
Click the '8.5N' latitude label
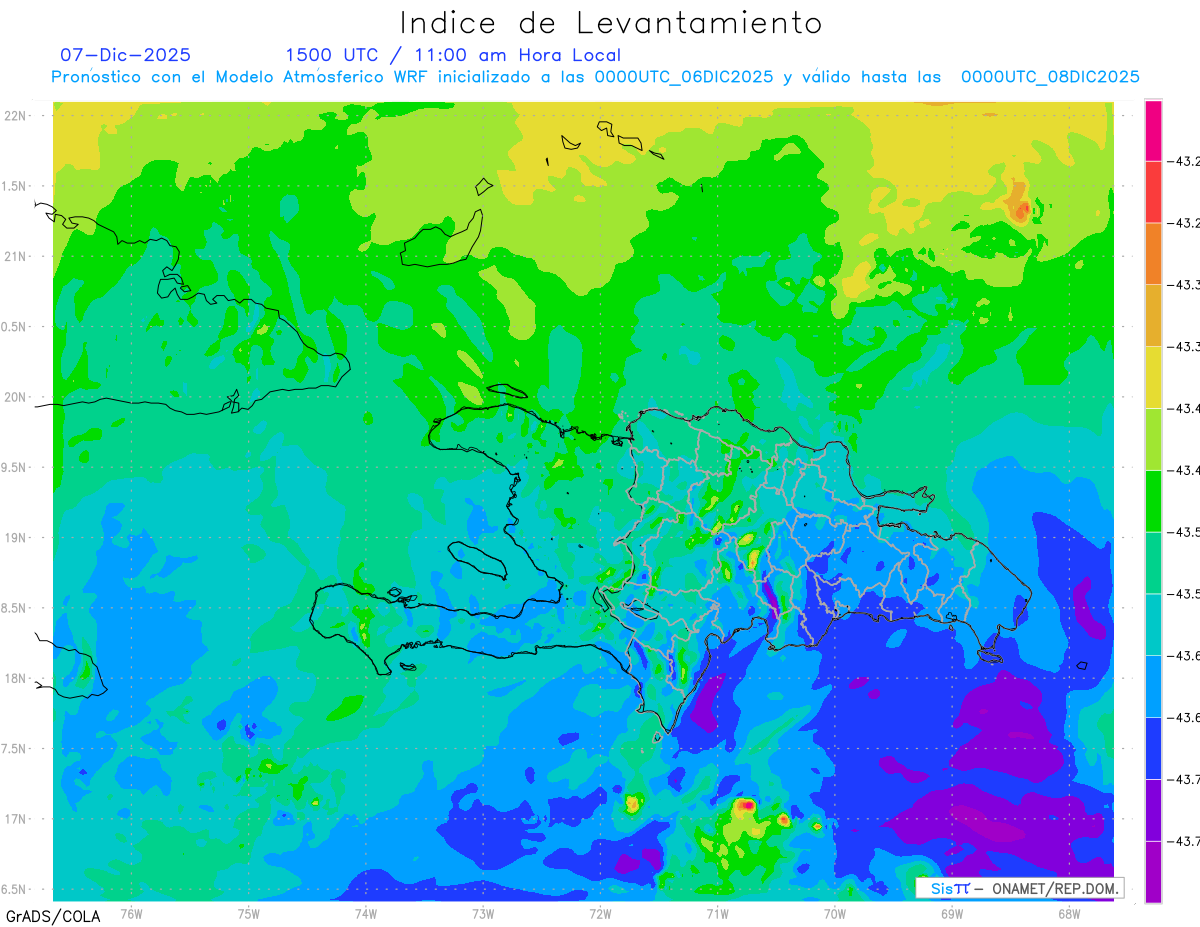(15, 608)
